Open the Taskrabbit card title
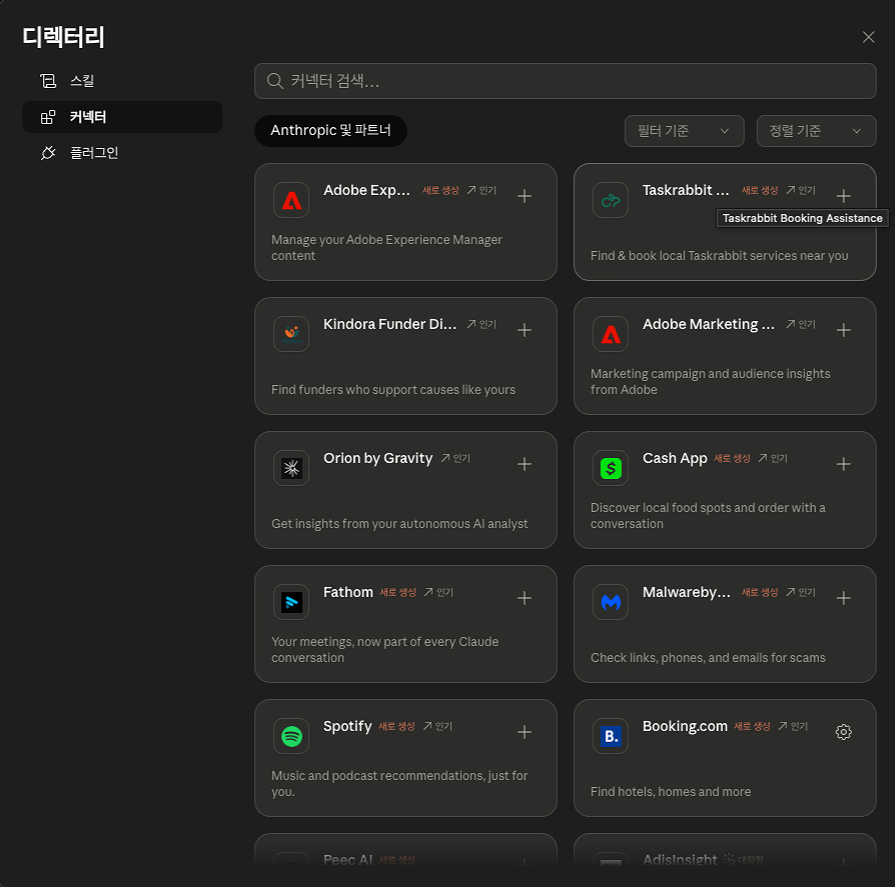Screen dimensions: 895x887 (x=686, y=190)
